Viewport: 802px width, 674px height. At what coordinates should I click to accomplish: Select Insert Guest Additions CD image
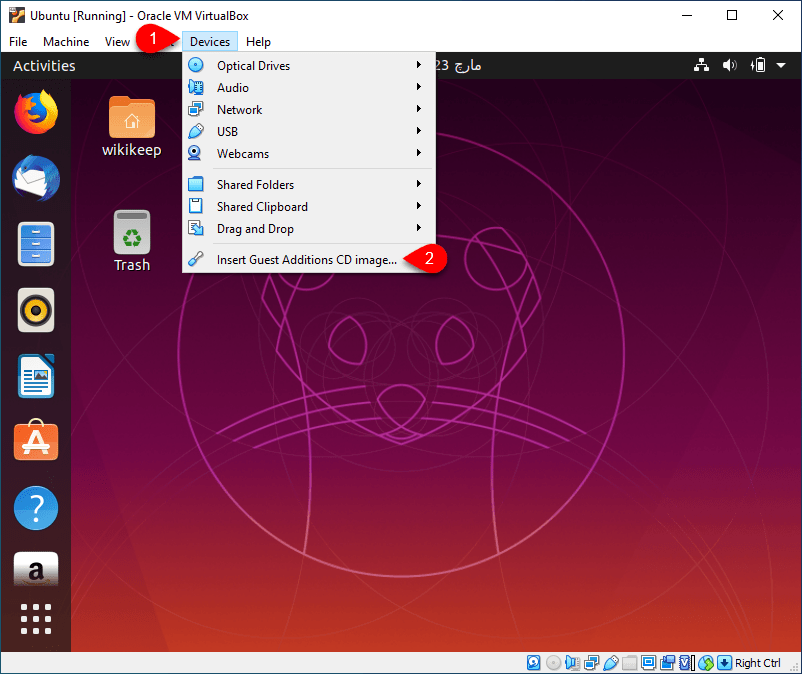coord(309,260)
